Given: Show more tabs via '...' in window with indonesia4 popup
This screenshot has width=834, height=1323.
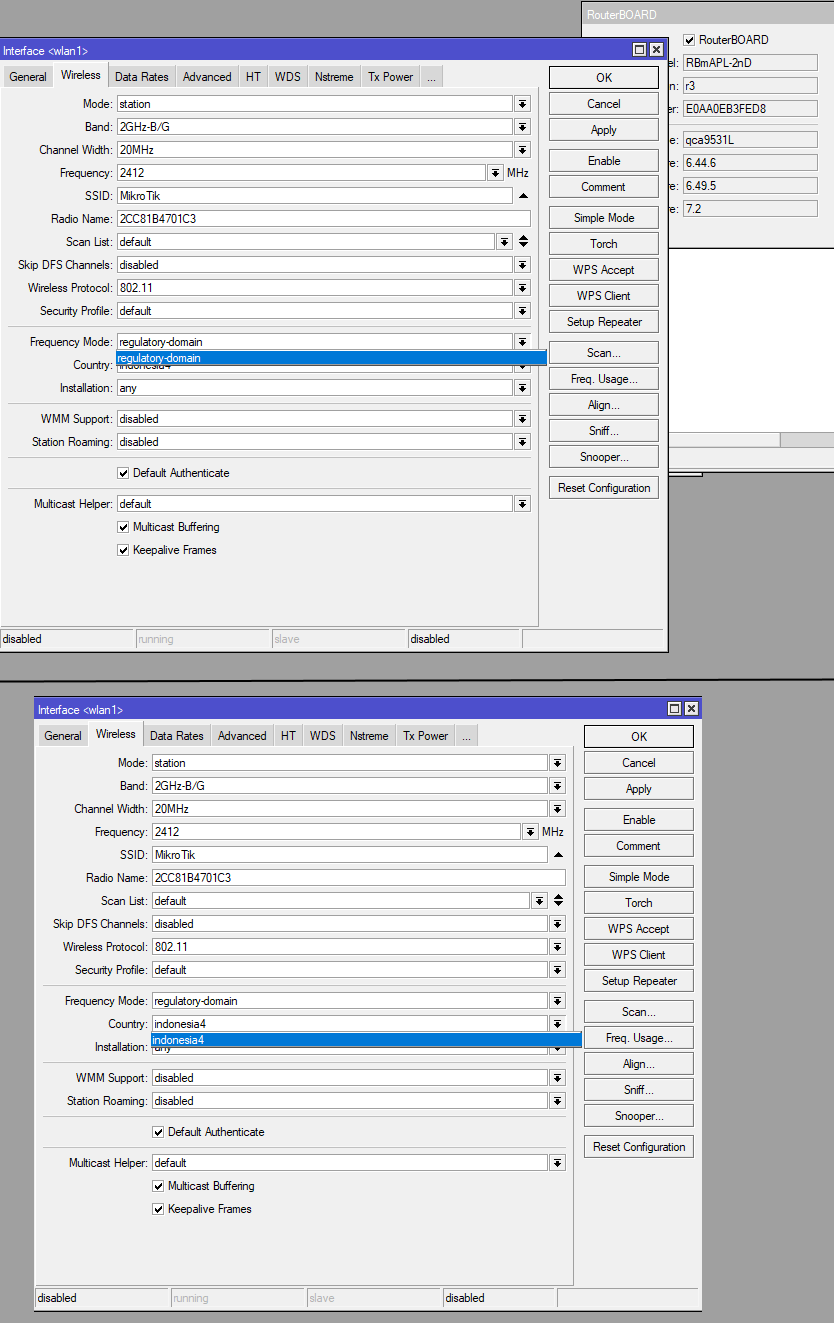Looking at the screenshot, I should (466, 736).
